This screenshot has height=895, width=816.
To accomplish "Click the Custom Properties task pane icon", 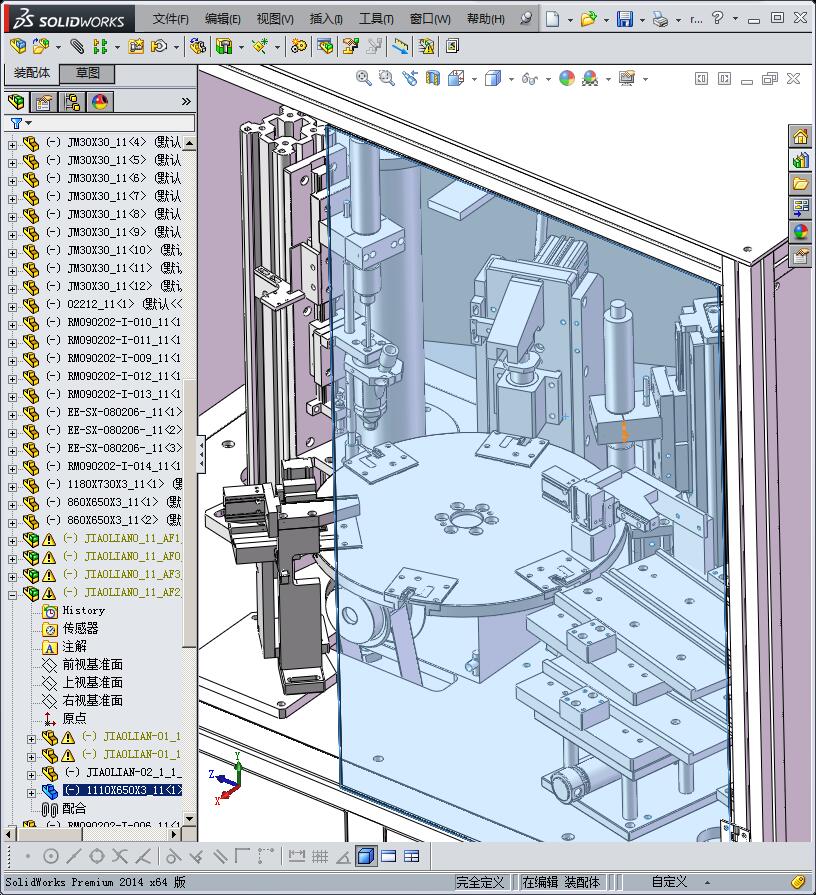I will [800, 256].
